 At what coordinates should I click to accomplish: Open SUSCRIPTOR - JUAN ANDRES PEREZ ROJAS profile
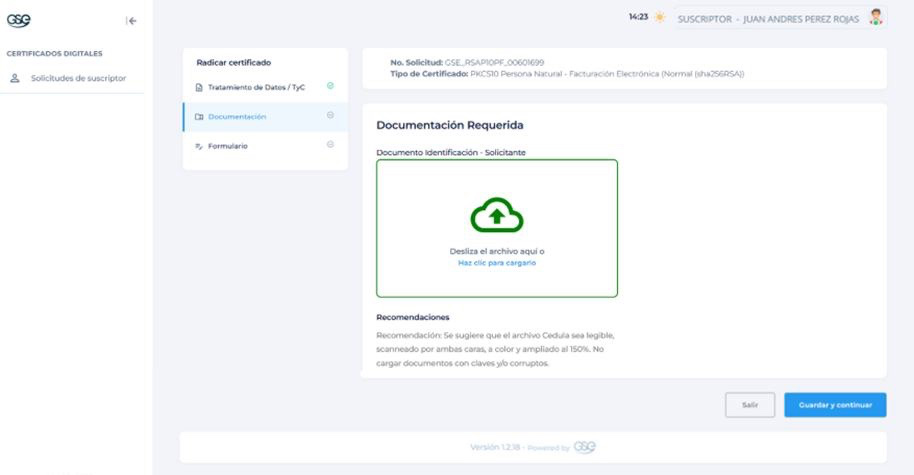point(781,18)
